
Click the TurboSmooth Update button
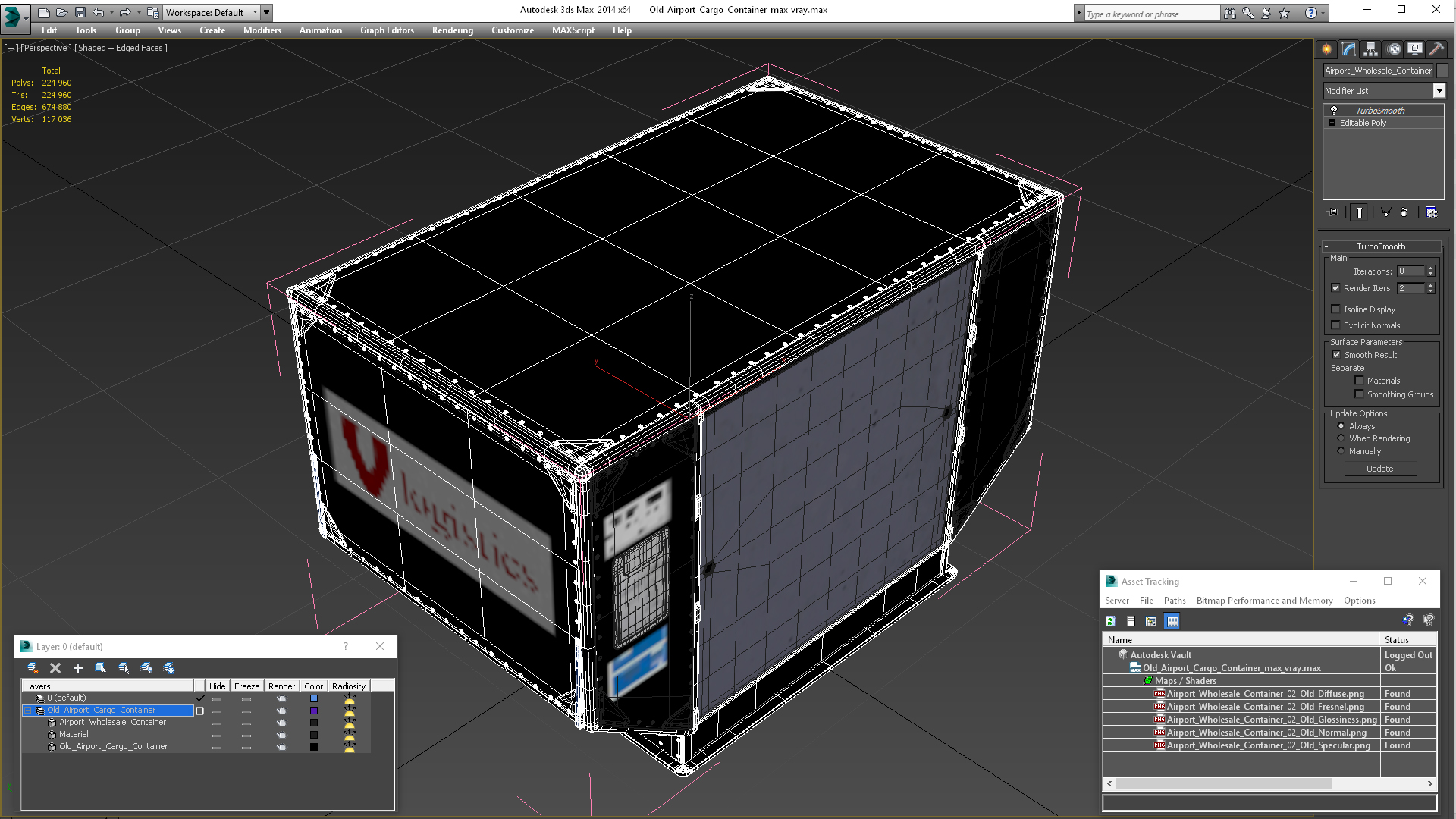point(1380,469)
